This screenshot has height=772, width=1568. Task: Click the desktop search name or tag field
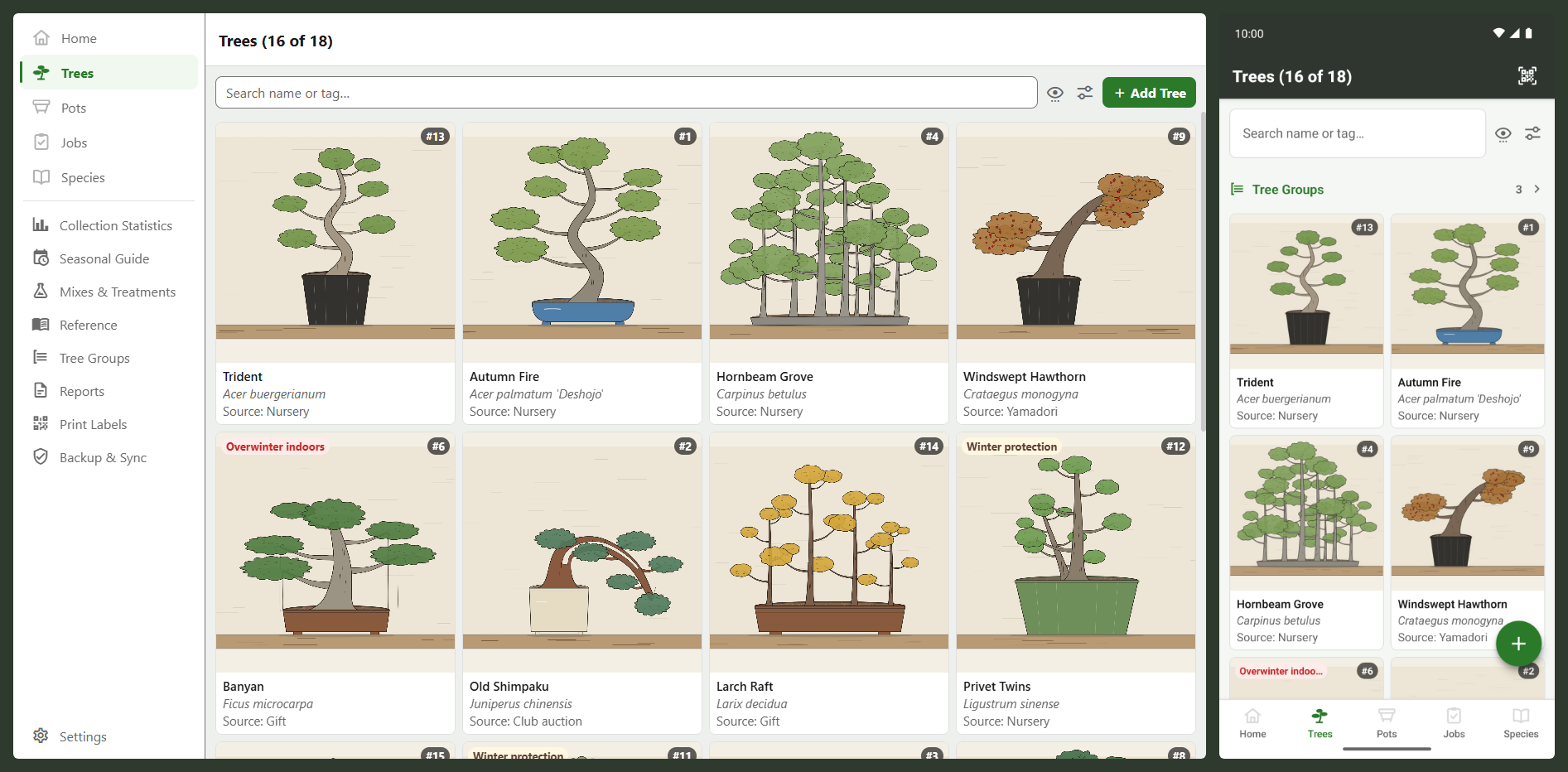[x=626, y=93]
